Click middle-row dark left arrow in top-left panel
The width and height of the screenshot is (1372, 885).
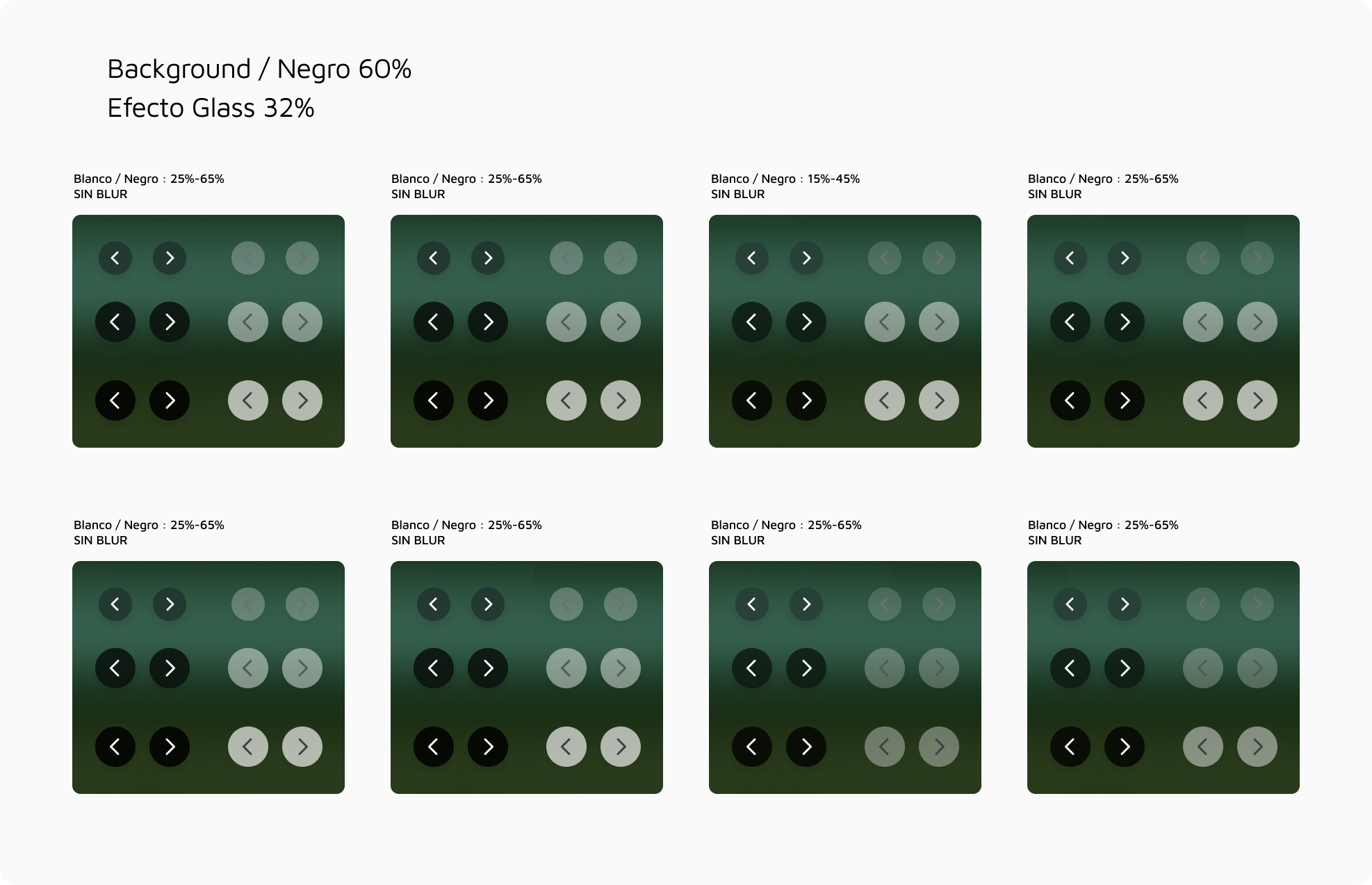115,322
